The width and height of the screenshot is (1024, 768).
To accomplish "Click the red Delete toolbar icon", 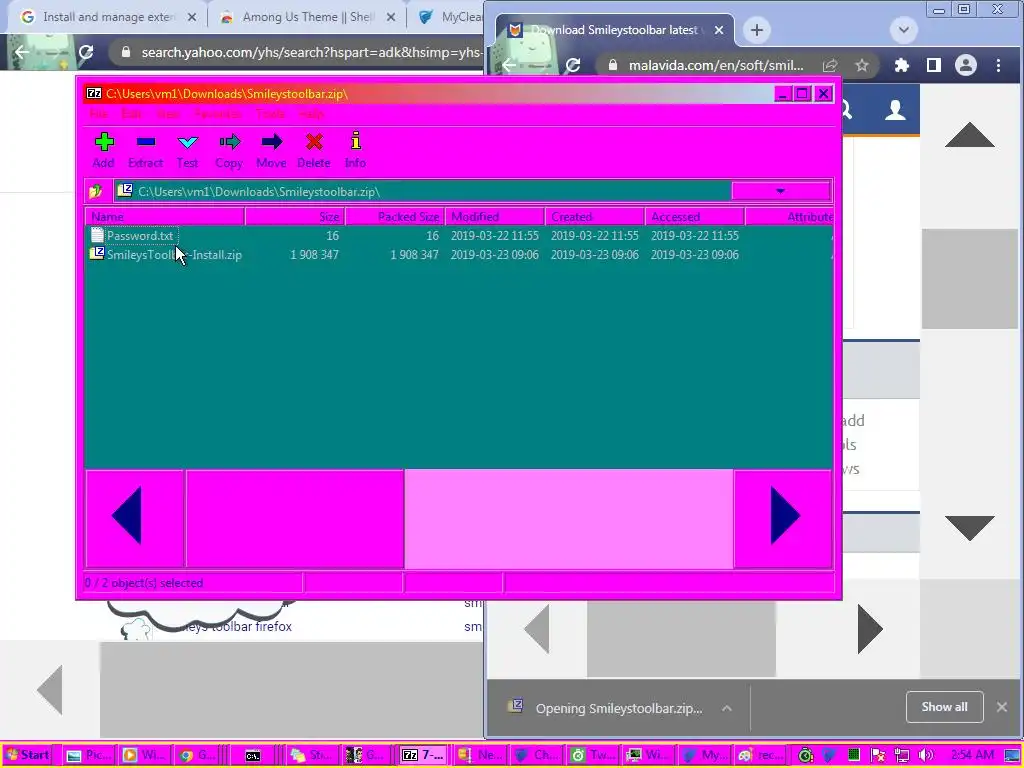I will tap(314, 150).
